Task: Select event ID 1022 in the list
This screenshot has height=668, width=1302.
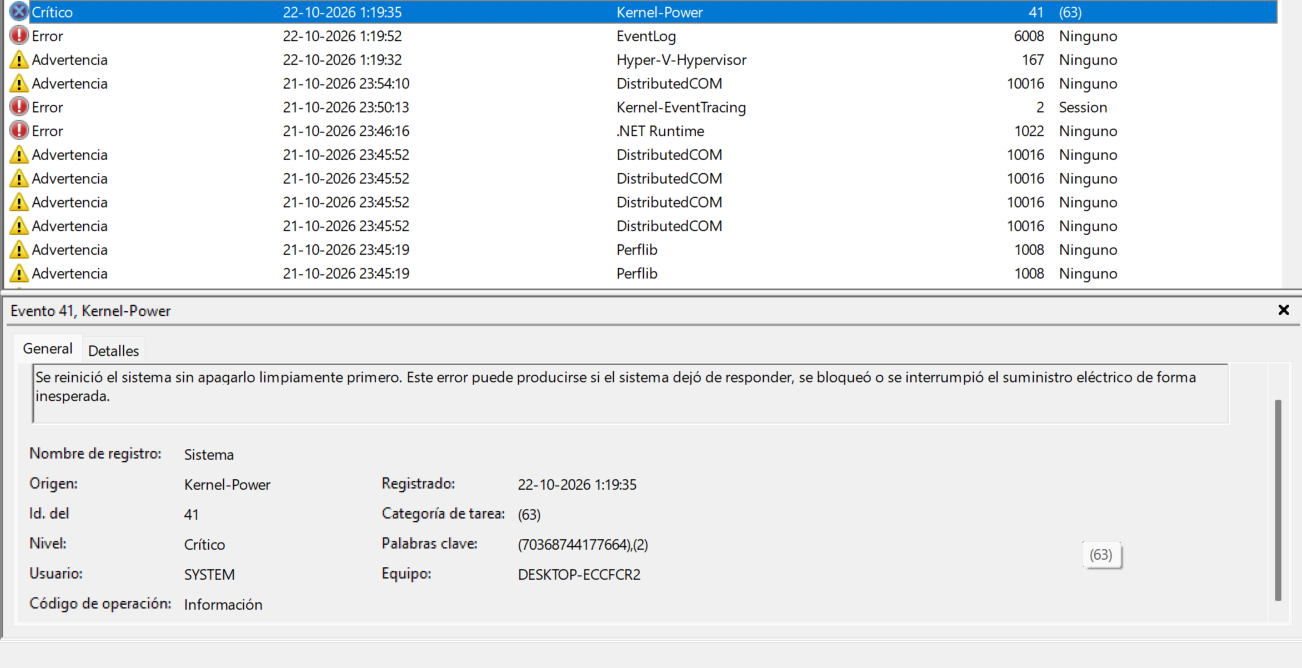Action: (1029, 131)
